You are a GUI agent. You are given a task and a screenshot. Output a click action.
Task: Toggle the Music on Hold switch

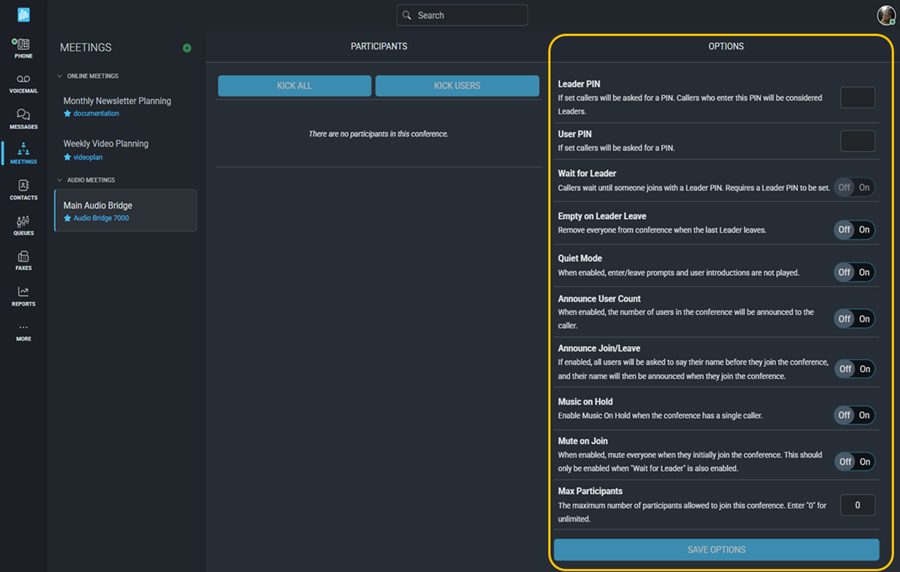855,415
